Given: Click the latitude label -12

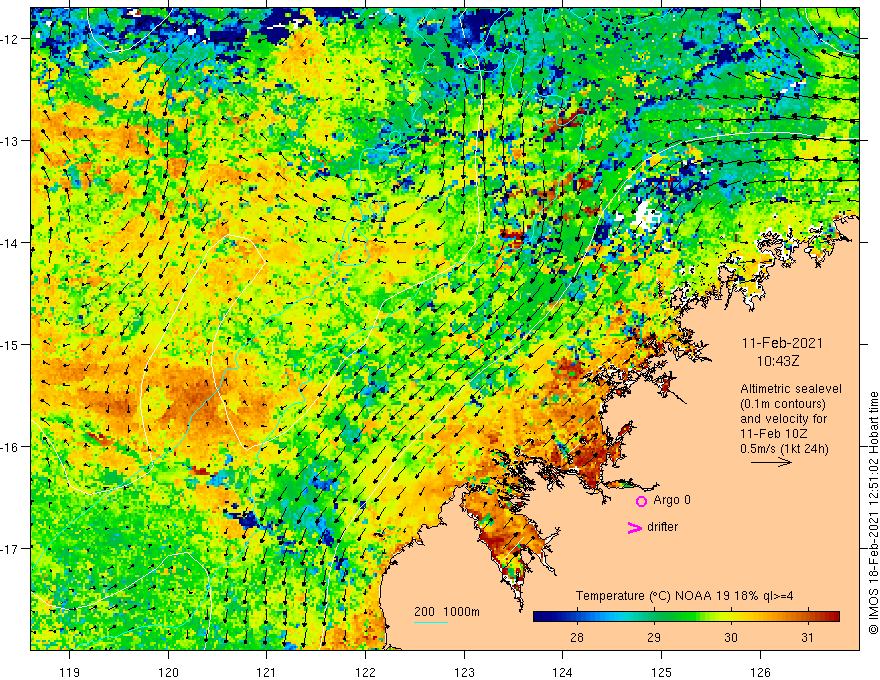Looking at the screenshot, I should [11, 39].
